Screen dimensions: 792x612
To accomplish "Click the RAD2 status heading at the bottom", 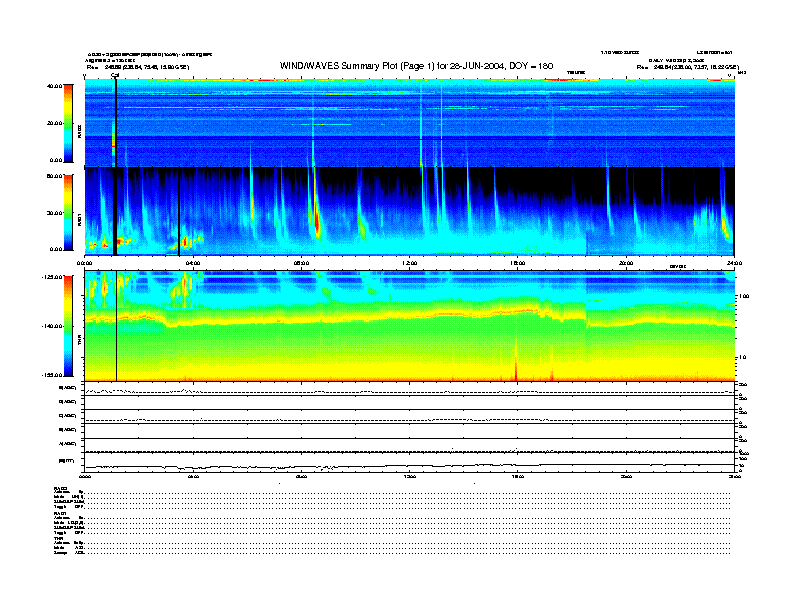I will 60,488.
